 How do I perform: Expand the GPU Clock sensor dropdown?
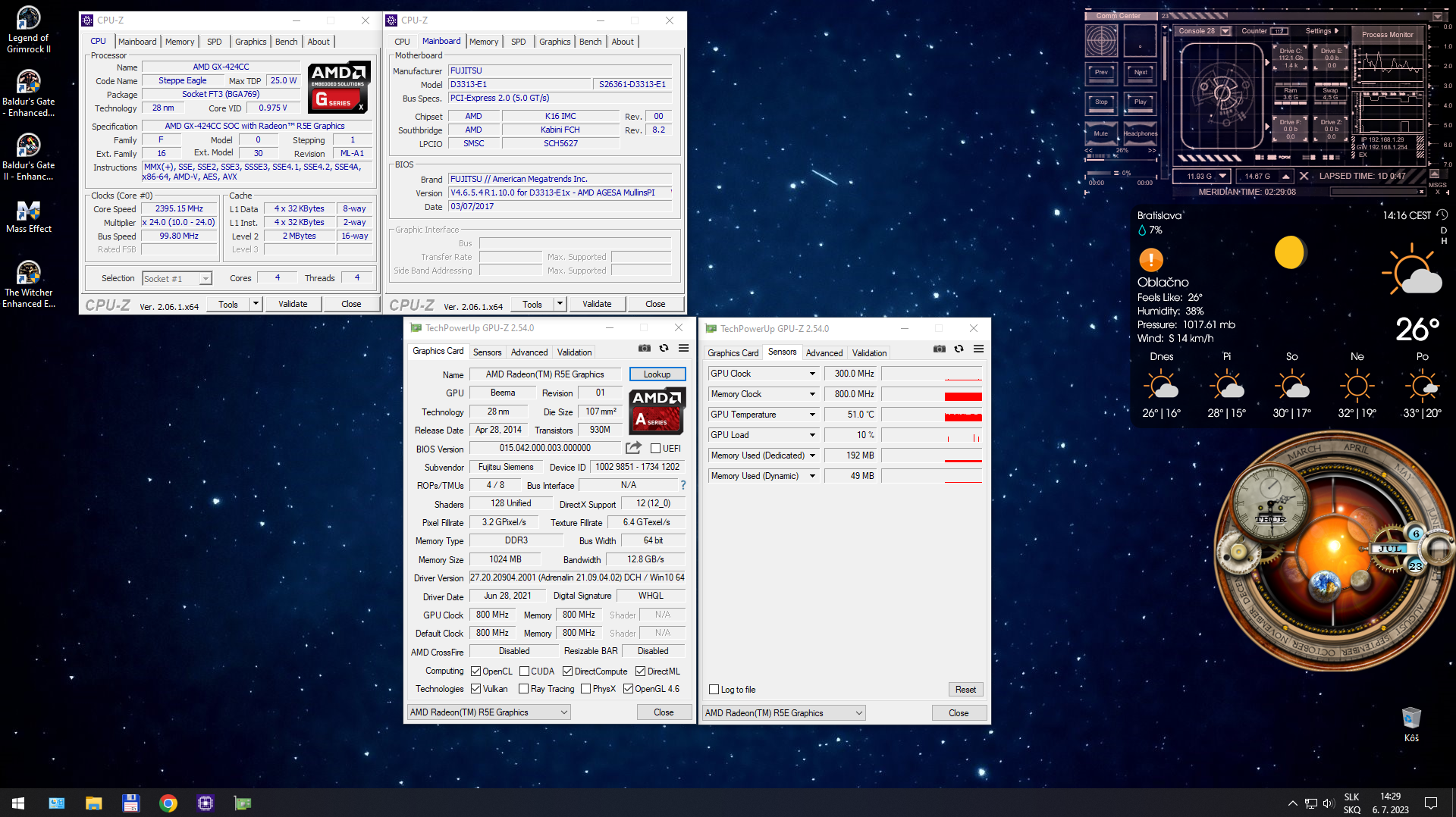812,374
